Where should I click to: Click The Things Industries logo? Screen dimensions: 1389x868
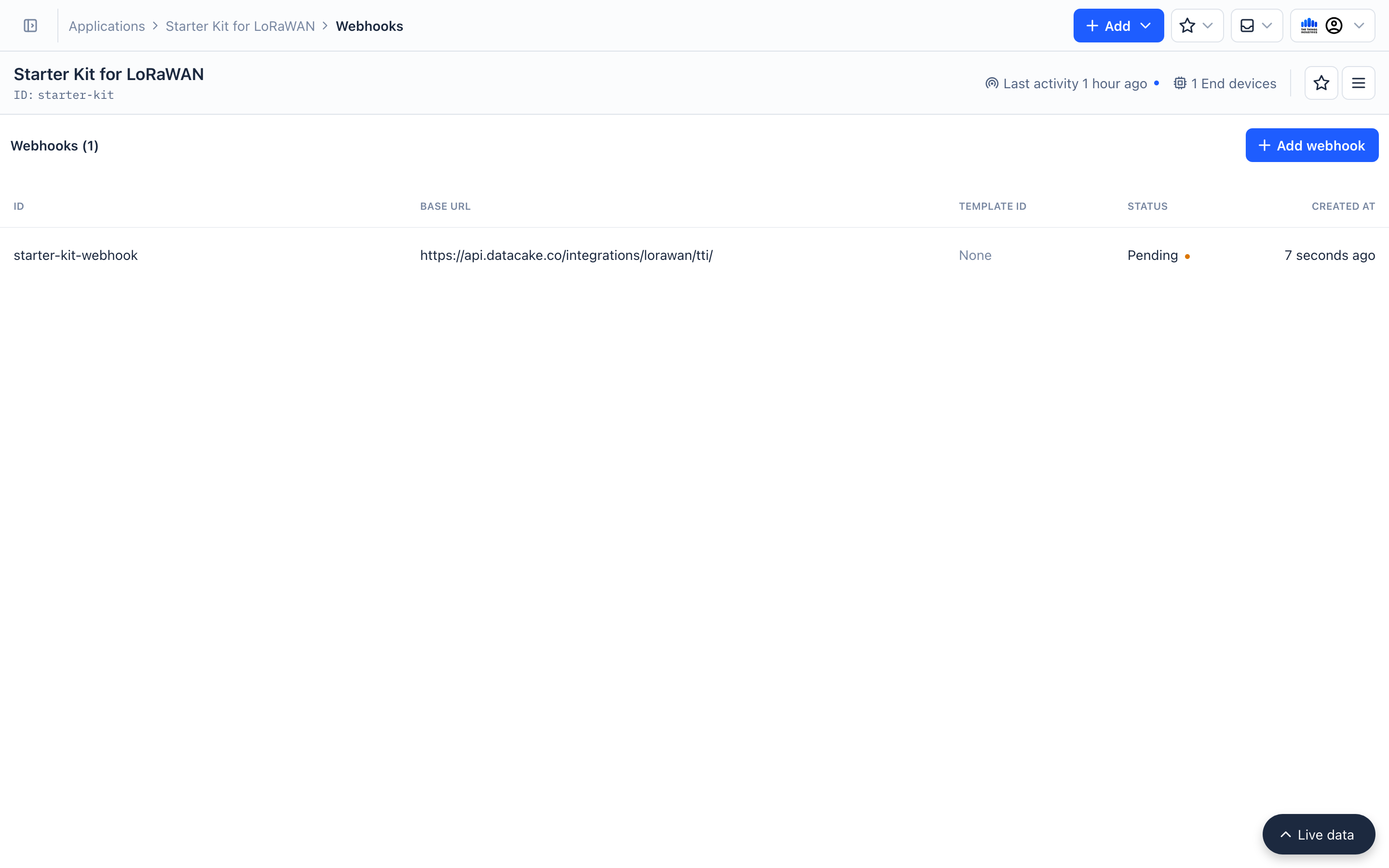[1309, 25]
